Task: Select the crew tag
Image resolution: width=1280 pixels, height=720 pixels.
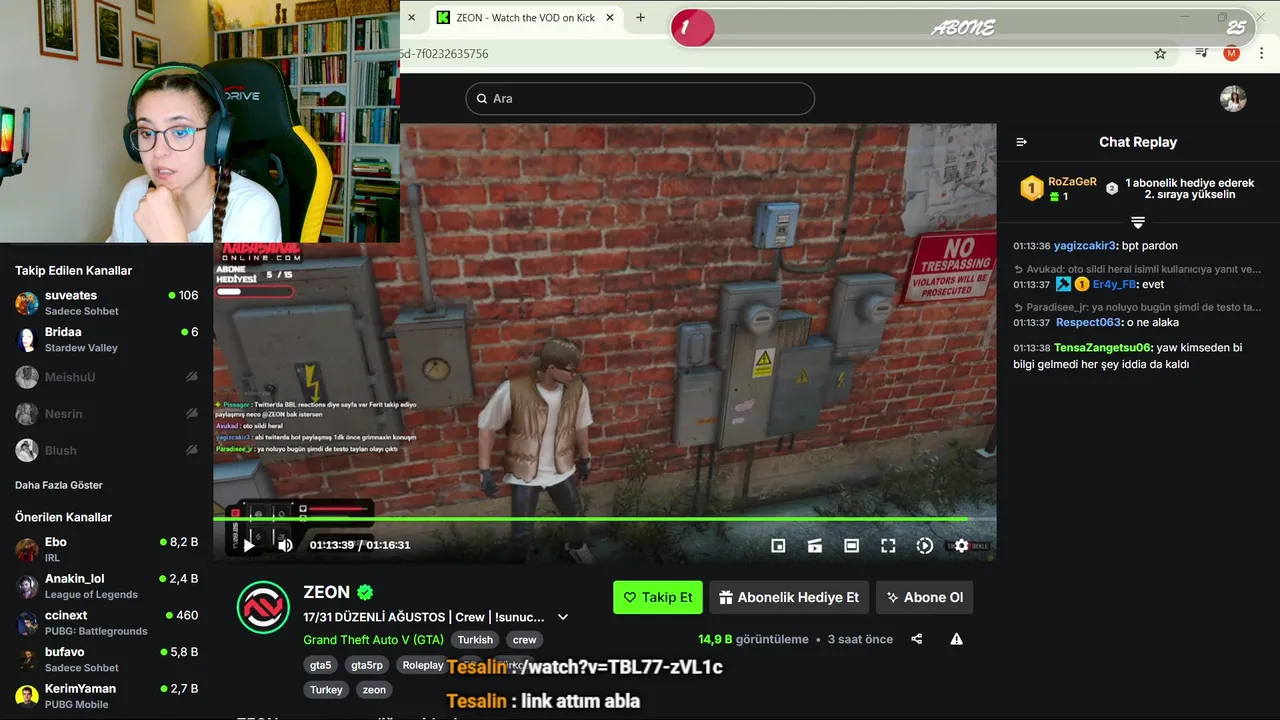Action: (525, 640)
